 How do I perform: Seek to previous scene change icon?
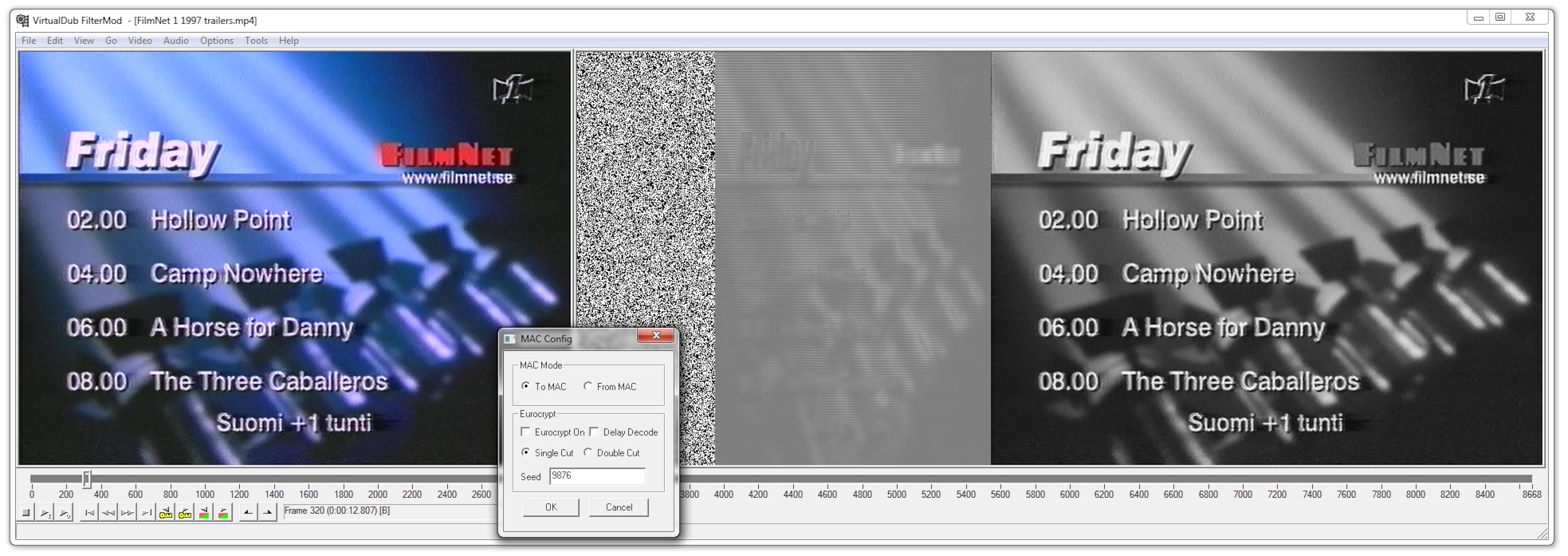pos(204,512)
